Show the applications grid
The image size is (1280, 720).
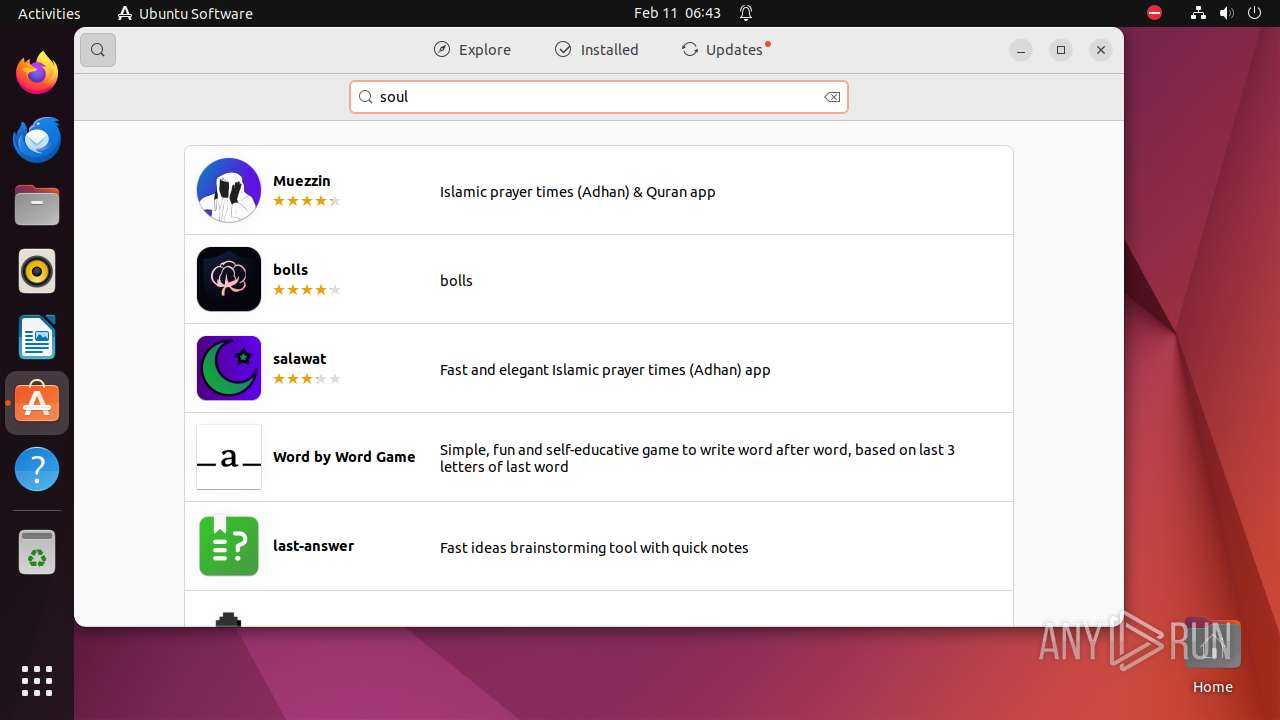point(37,680)
